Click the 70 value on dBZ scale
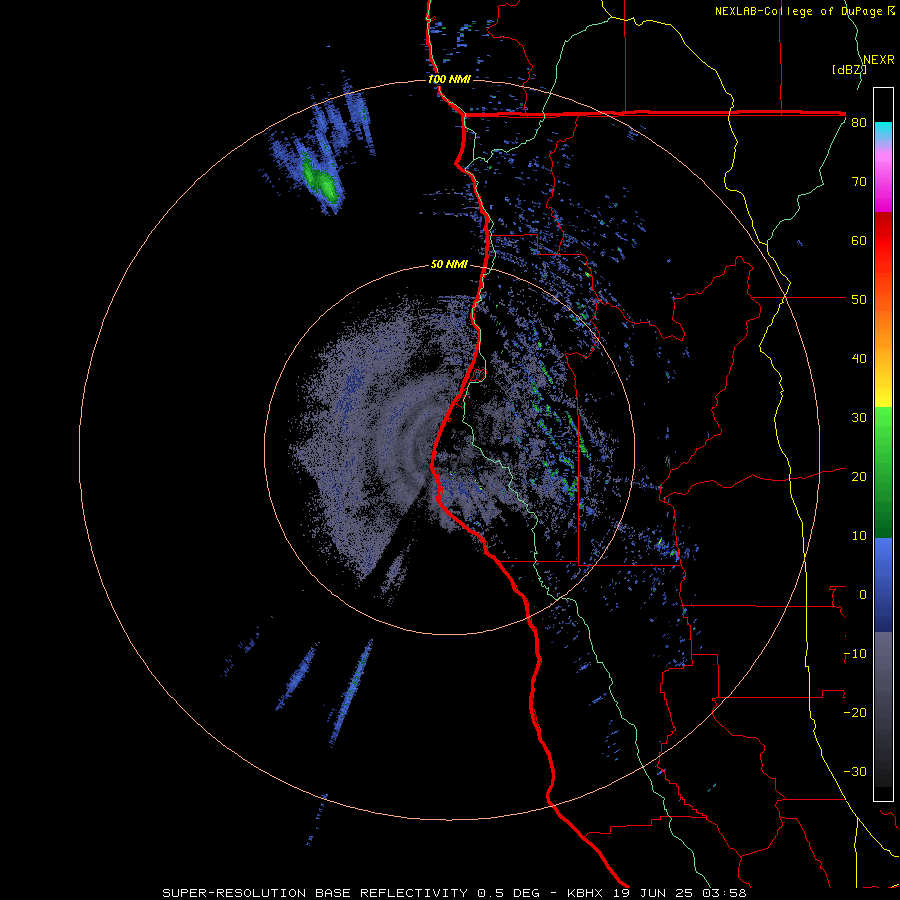This screenshot has width=900, height=900. (859, 182)
